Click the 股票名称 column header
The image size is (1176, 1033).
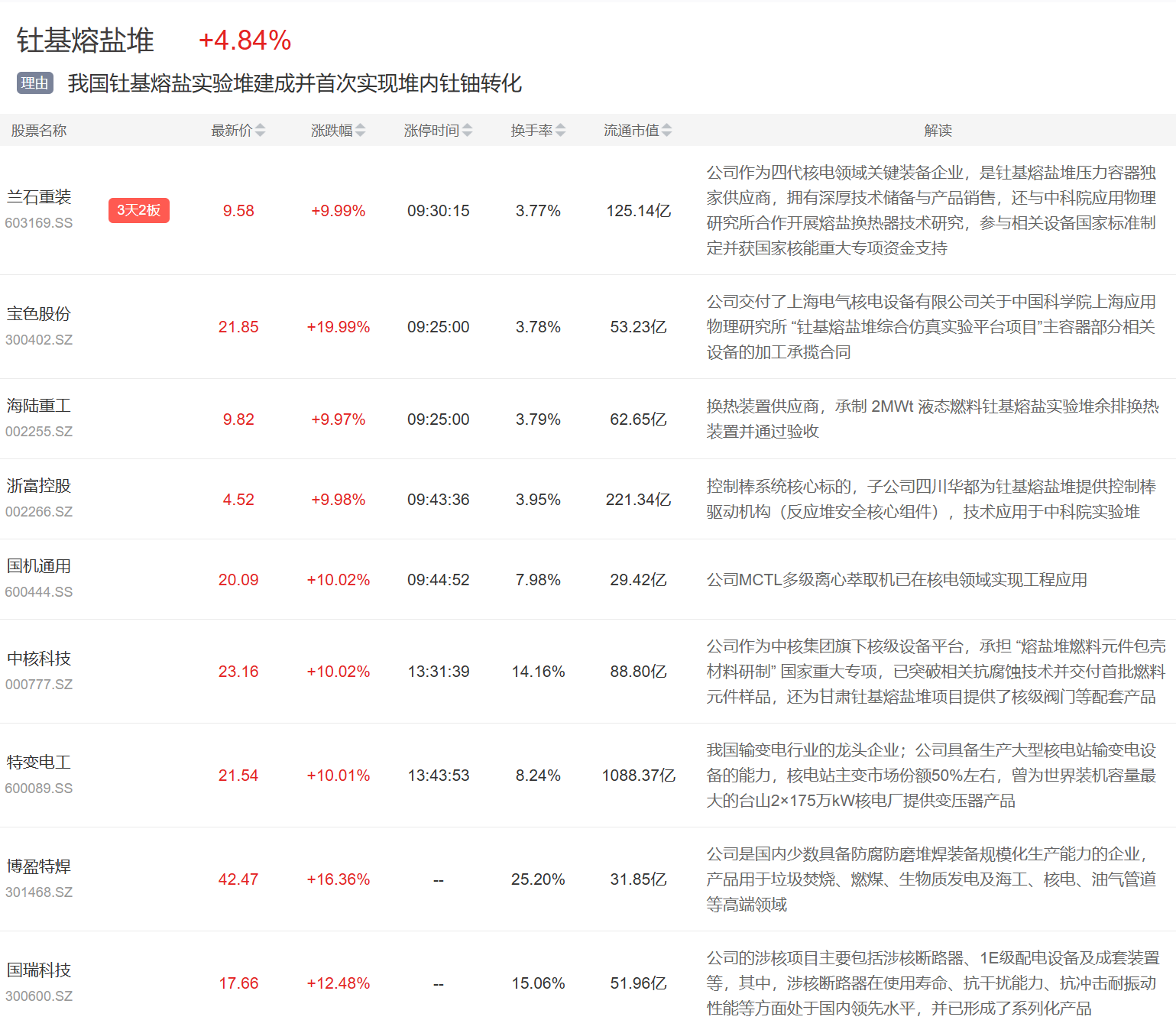[39, 131]
